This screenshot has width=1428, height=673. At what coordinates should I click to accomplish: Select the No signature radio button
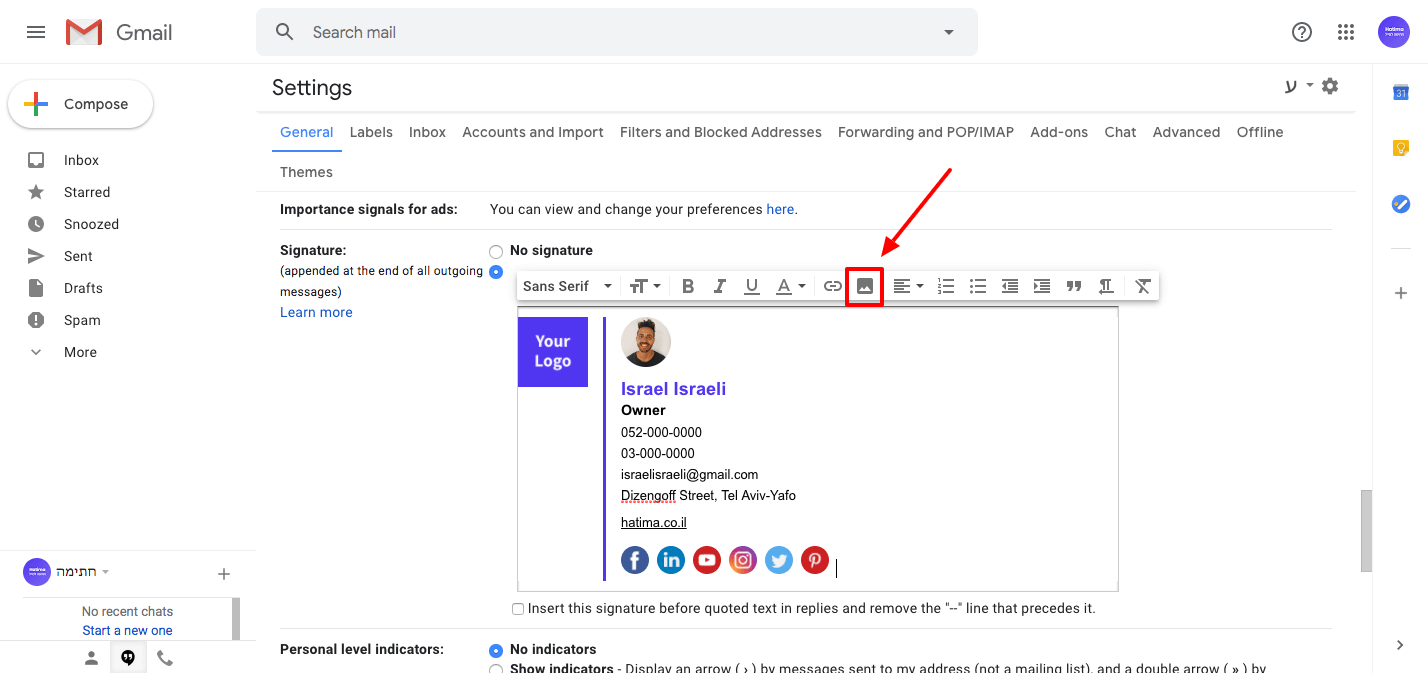496,250
